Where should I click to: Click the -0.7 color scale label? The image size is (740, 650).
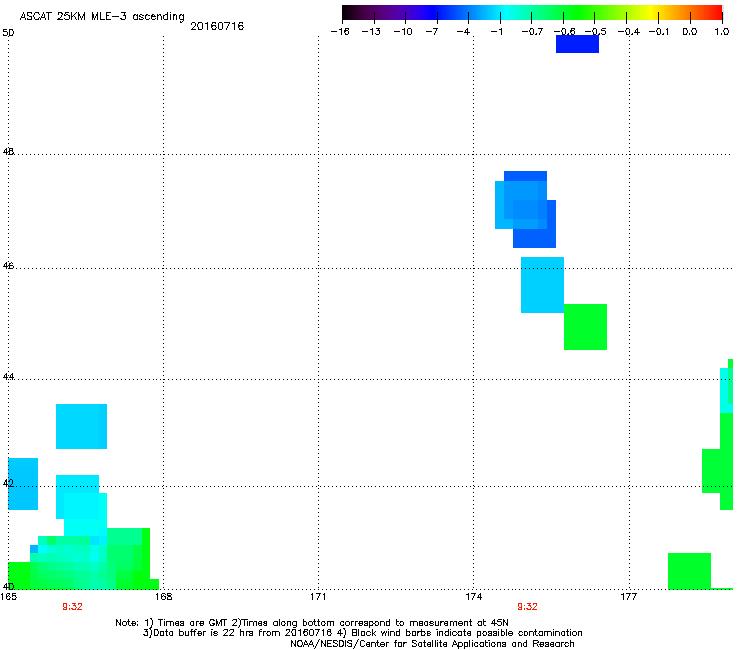(x=532, y=32)
